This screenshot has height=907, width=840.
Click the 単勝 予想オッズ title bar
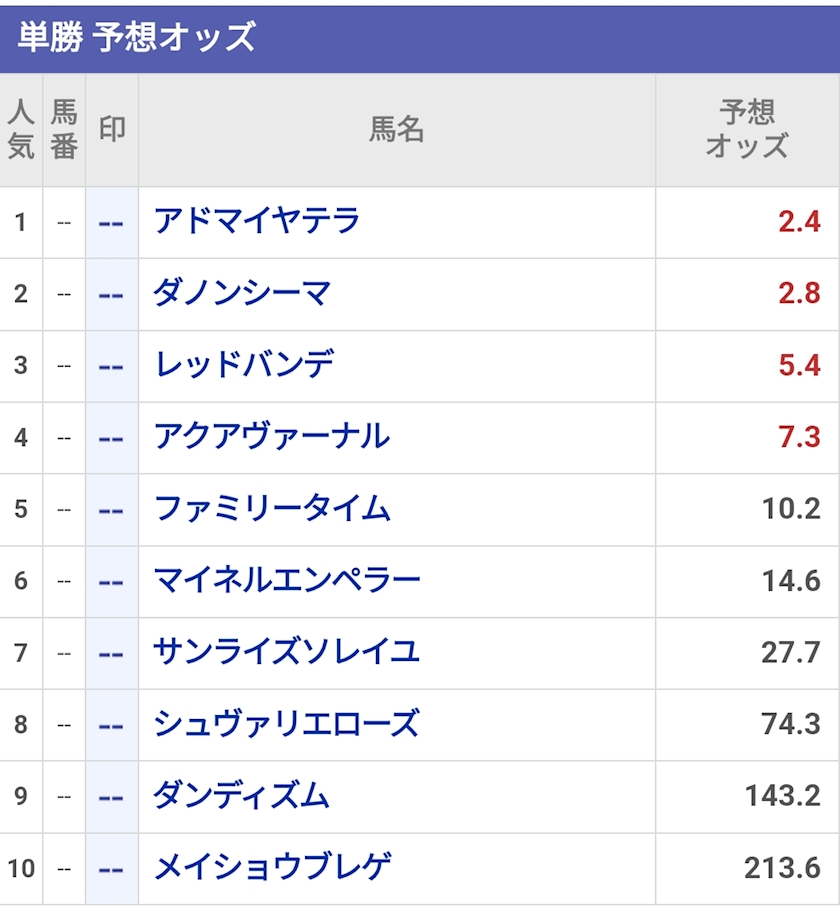point(420,38)
